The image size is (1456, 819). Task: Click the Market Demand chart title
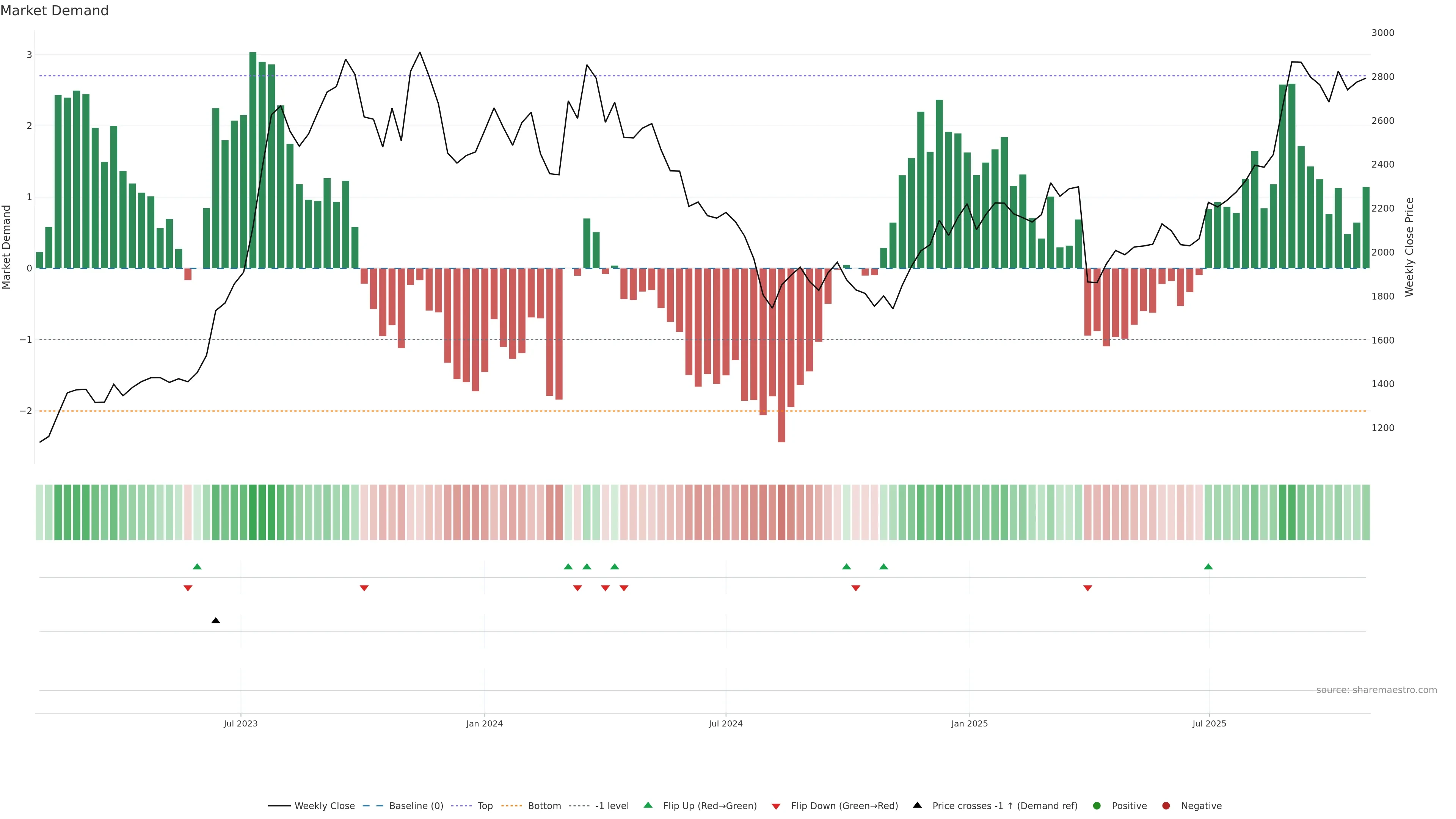[54, 11]
